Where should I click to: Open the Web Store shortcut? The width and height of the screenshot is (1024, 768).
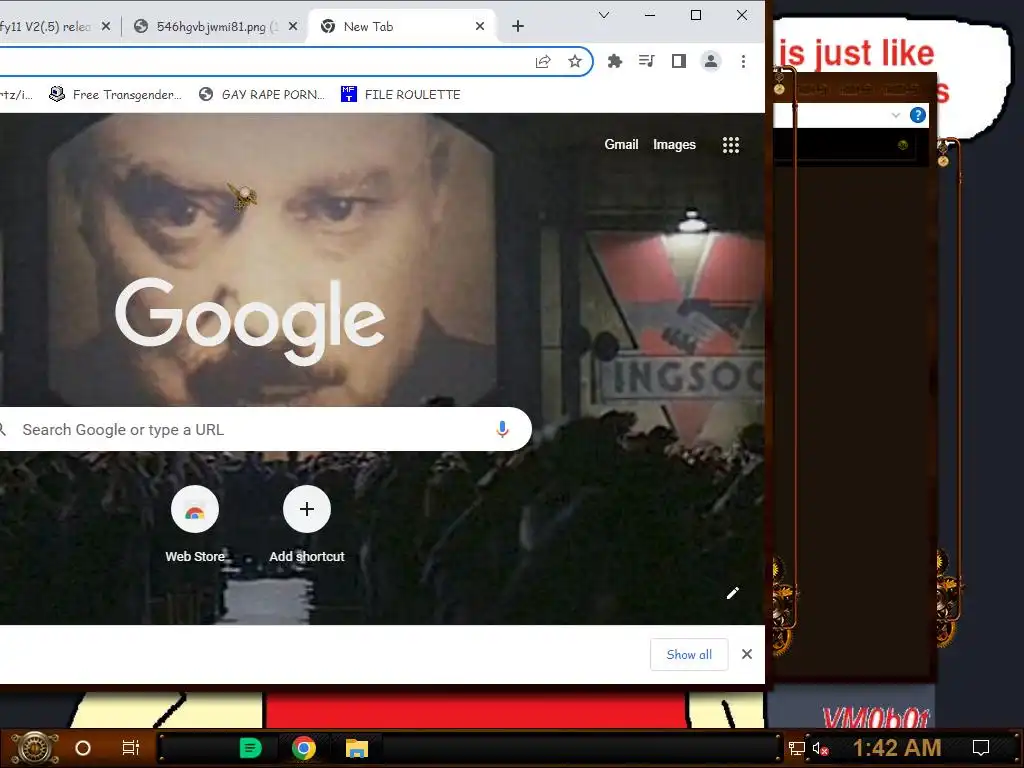[195, 524]
